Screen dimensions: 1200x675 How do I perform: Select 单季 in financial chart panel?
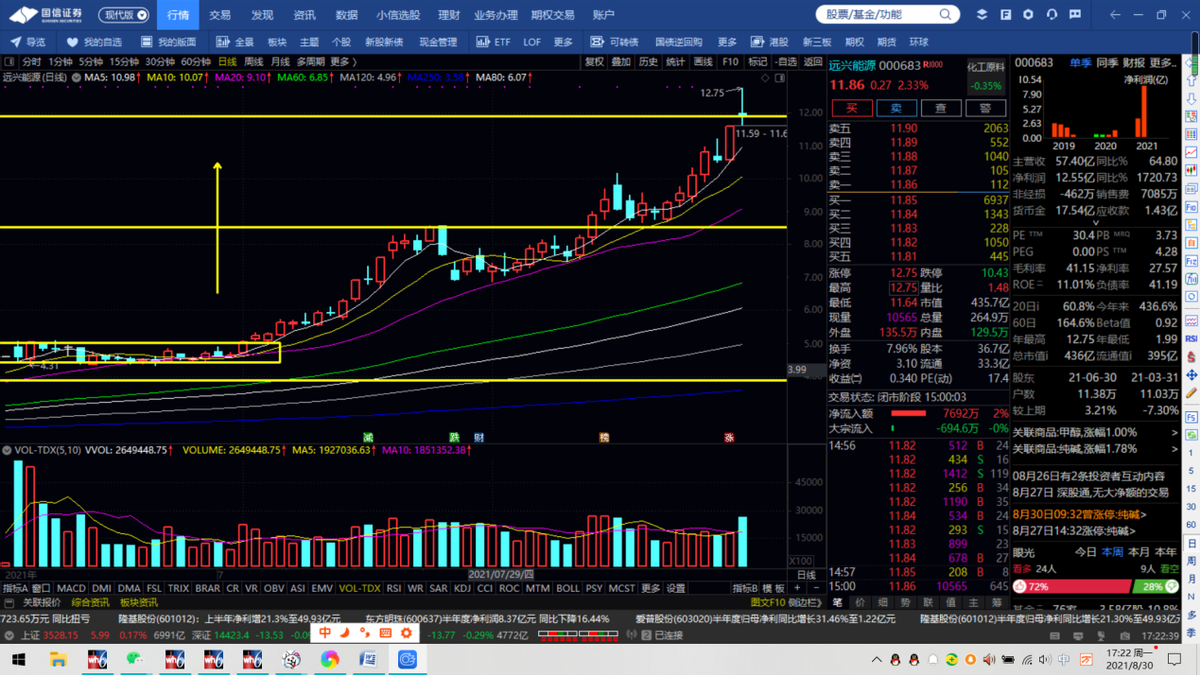coord(1080,62)
